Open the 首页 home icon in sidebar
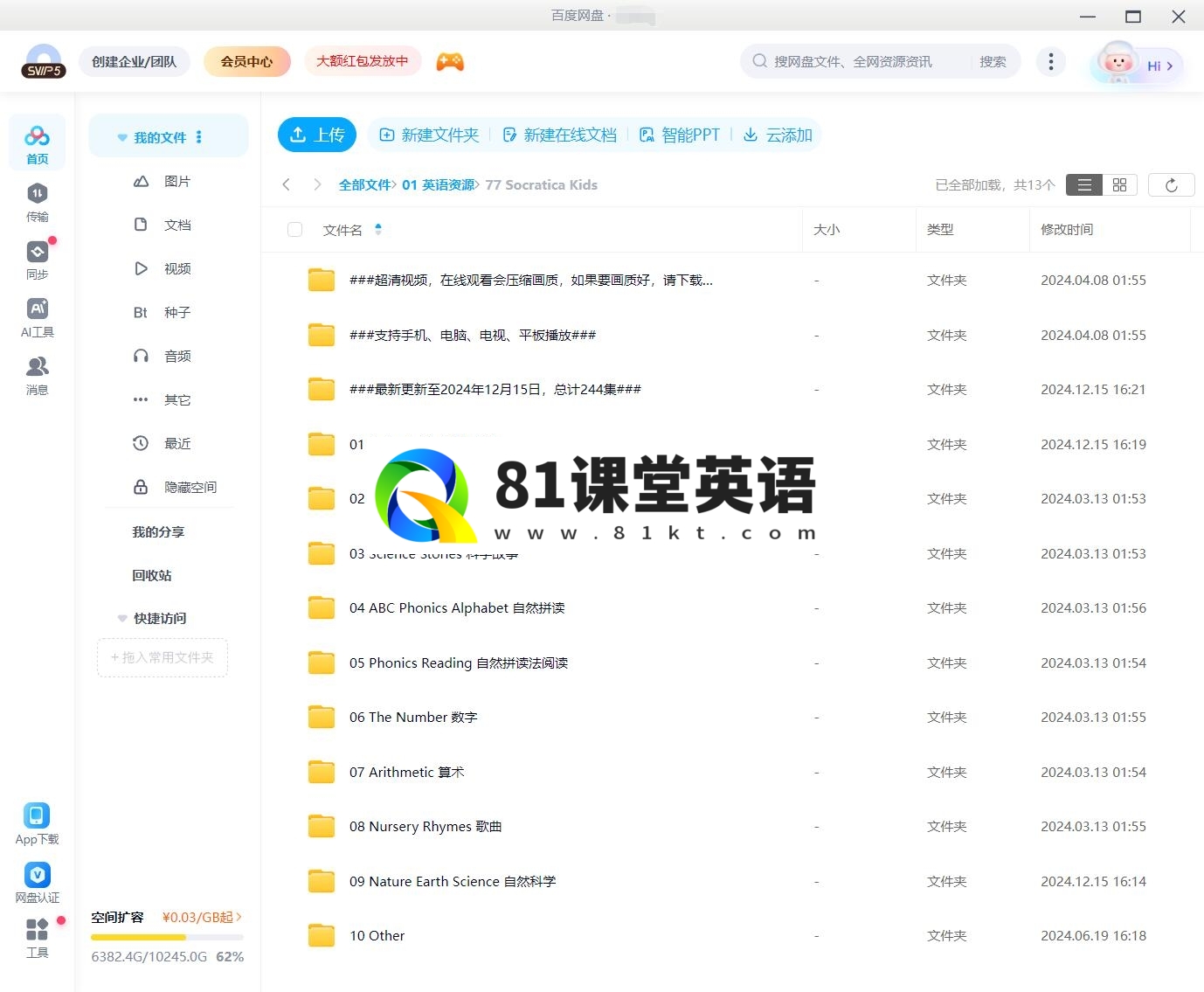The height and width of the screenshot is (992, 1204). 37,143
